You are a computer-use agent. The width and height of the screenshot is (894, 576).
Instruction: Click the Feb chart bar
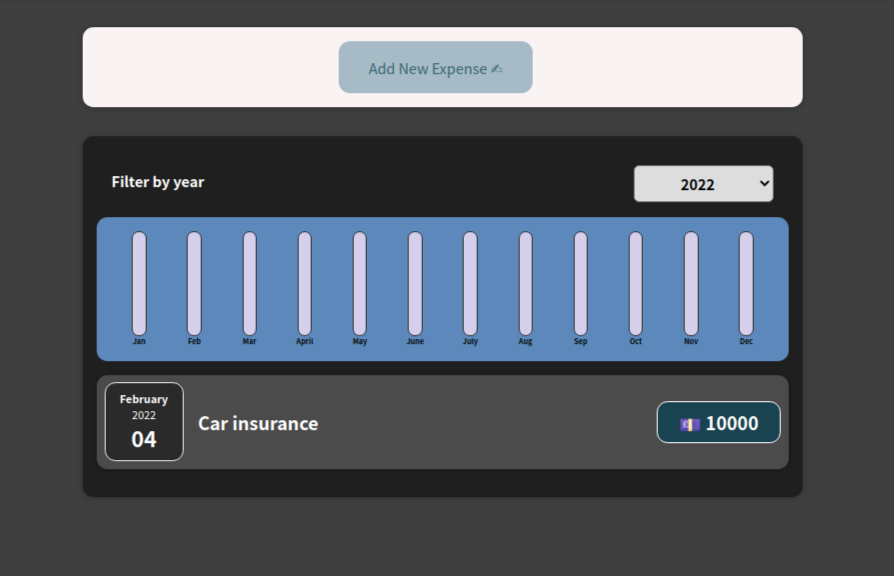click(194, 283)
